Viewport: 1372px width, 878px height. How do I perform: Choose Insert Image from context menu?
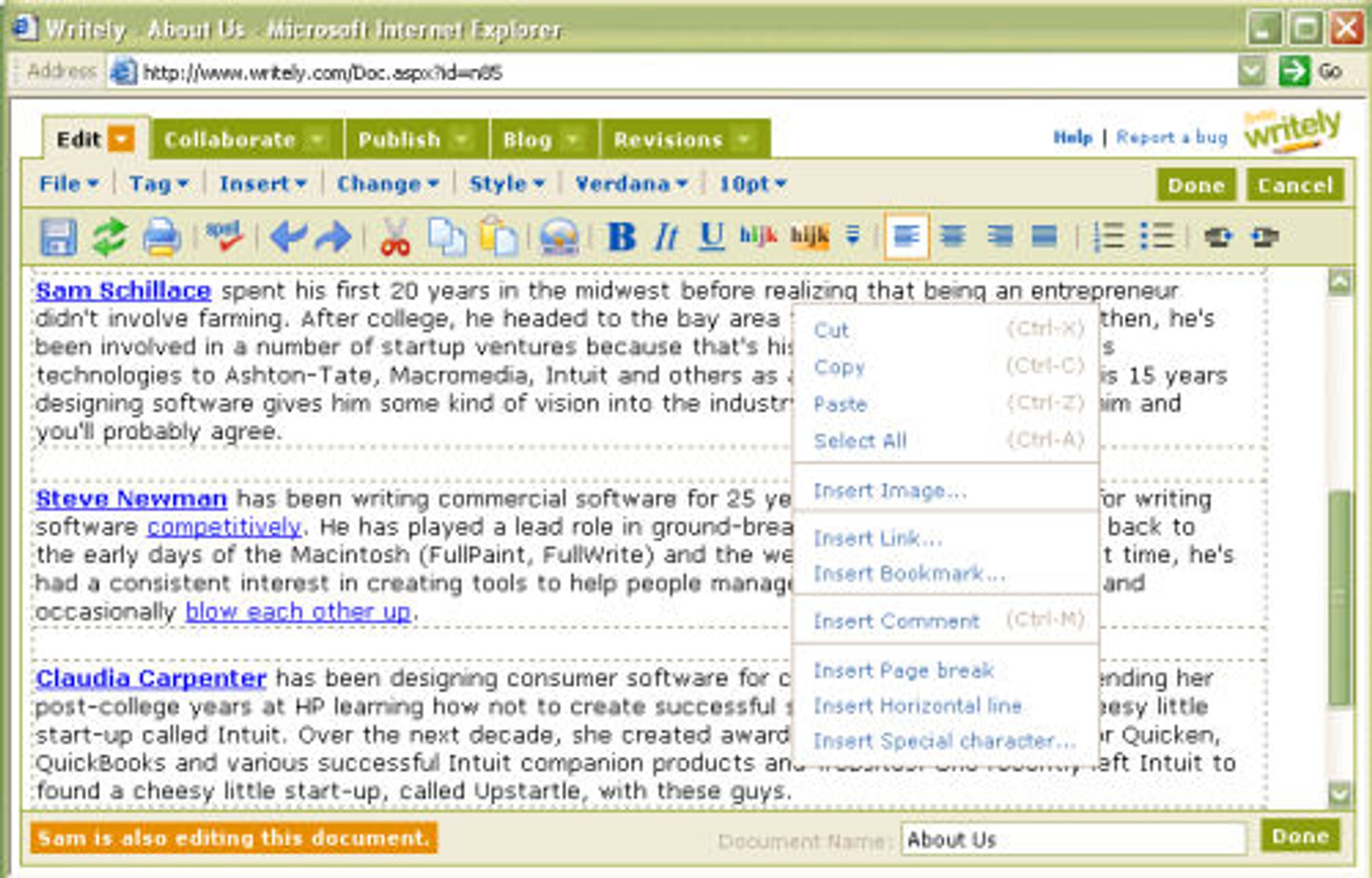[x=947, y=491]
